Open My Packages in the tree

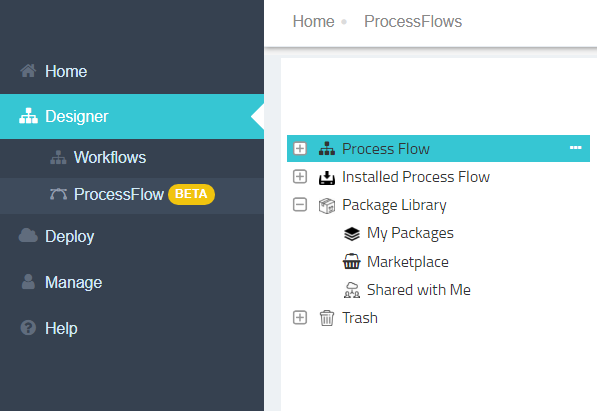410,233
